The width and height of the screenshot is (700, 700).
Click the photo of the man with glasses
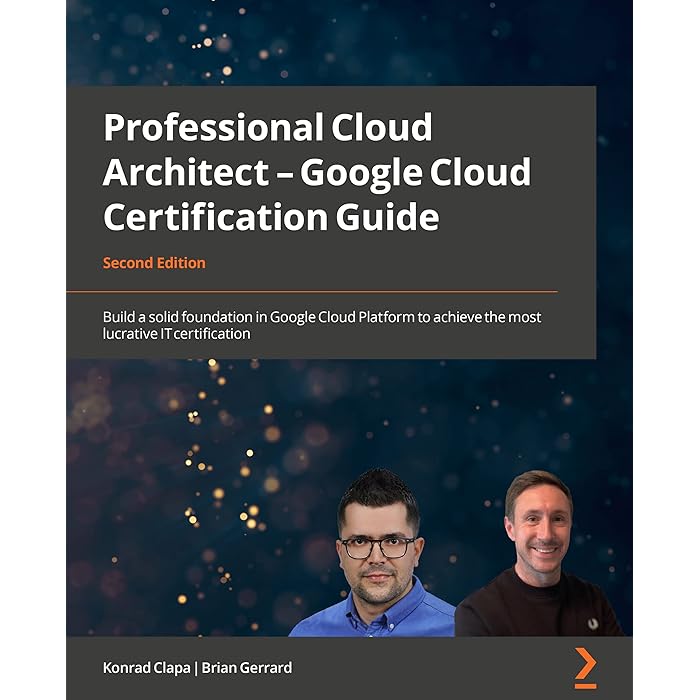point(374,553)
